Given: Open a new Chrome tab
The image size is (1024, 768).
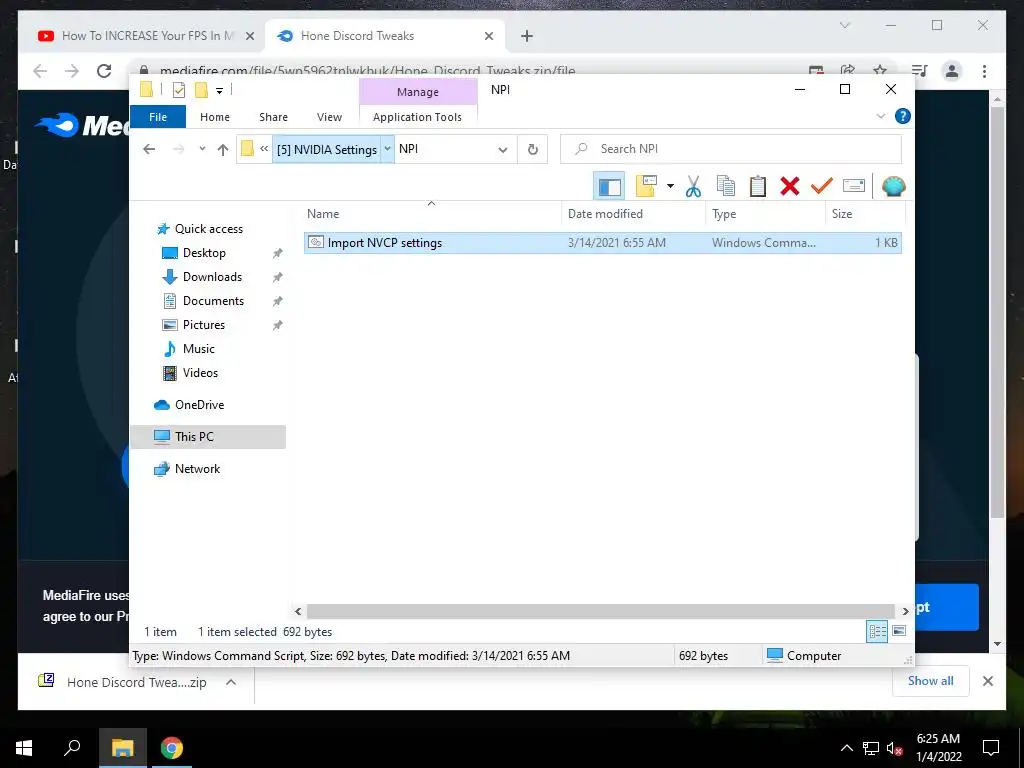Looking at the screenshot, I should pyautogui.click(x=527, y=36).
